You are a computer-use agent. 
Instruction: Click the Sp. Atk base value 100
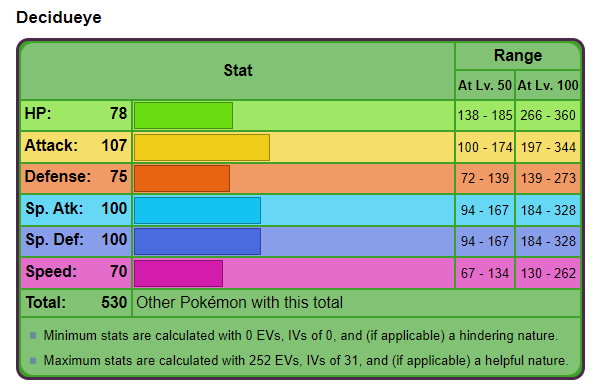click(x=114, y=209)
